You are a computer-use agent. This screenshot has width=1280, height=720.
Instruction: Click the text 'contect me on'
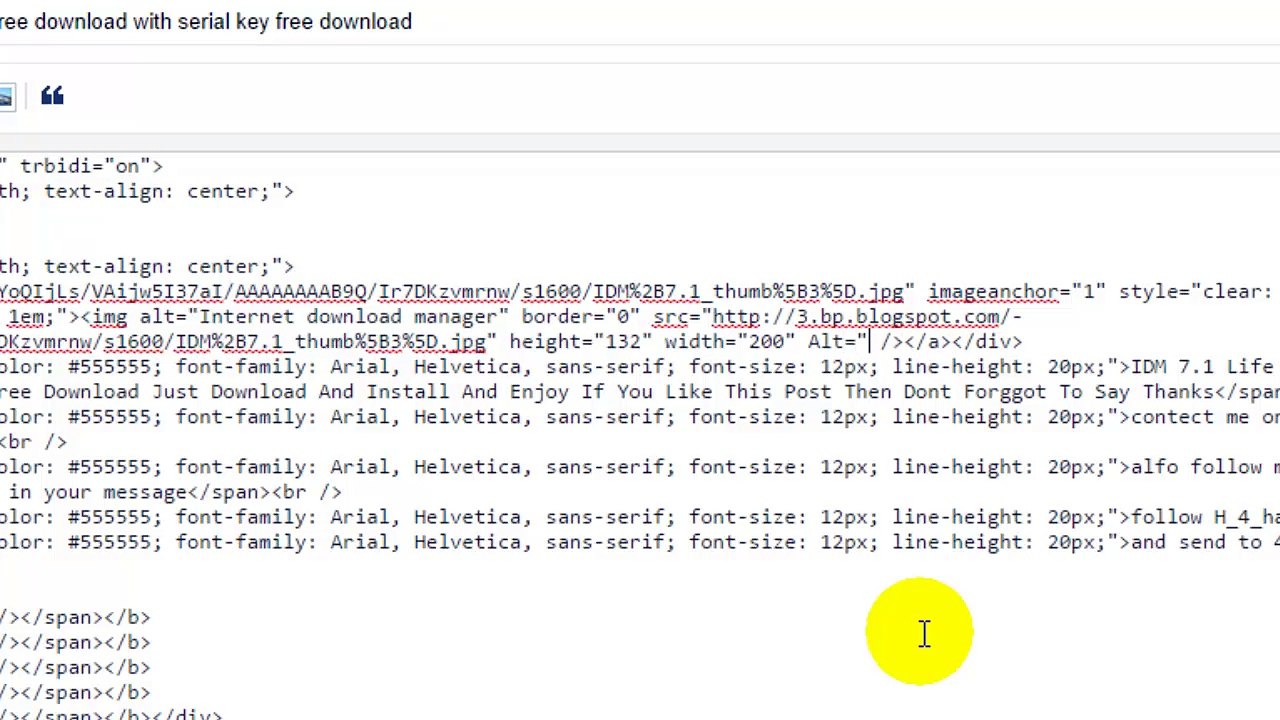click(x=1205, y=417)
